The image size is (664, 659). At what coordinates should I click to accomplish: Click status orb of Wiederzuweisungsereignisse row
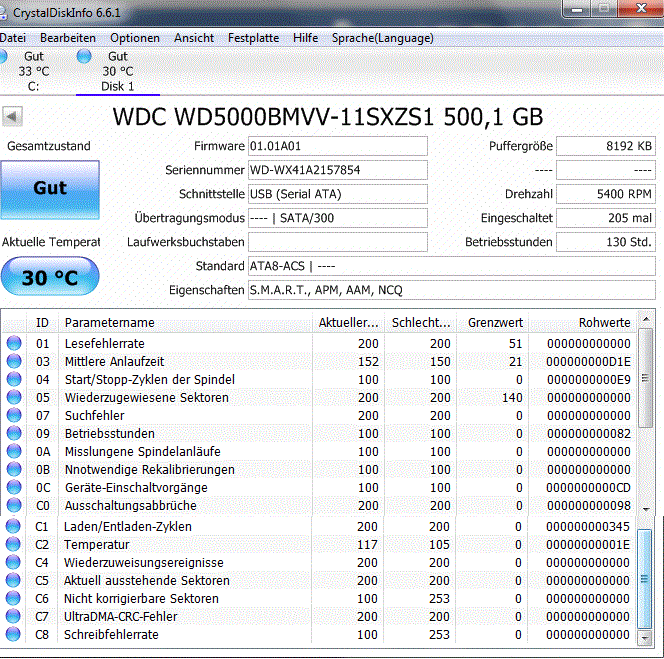13,562
